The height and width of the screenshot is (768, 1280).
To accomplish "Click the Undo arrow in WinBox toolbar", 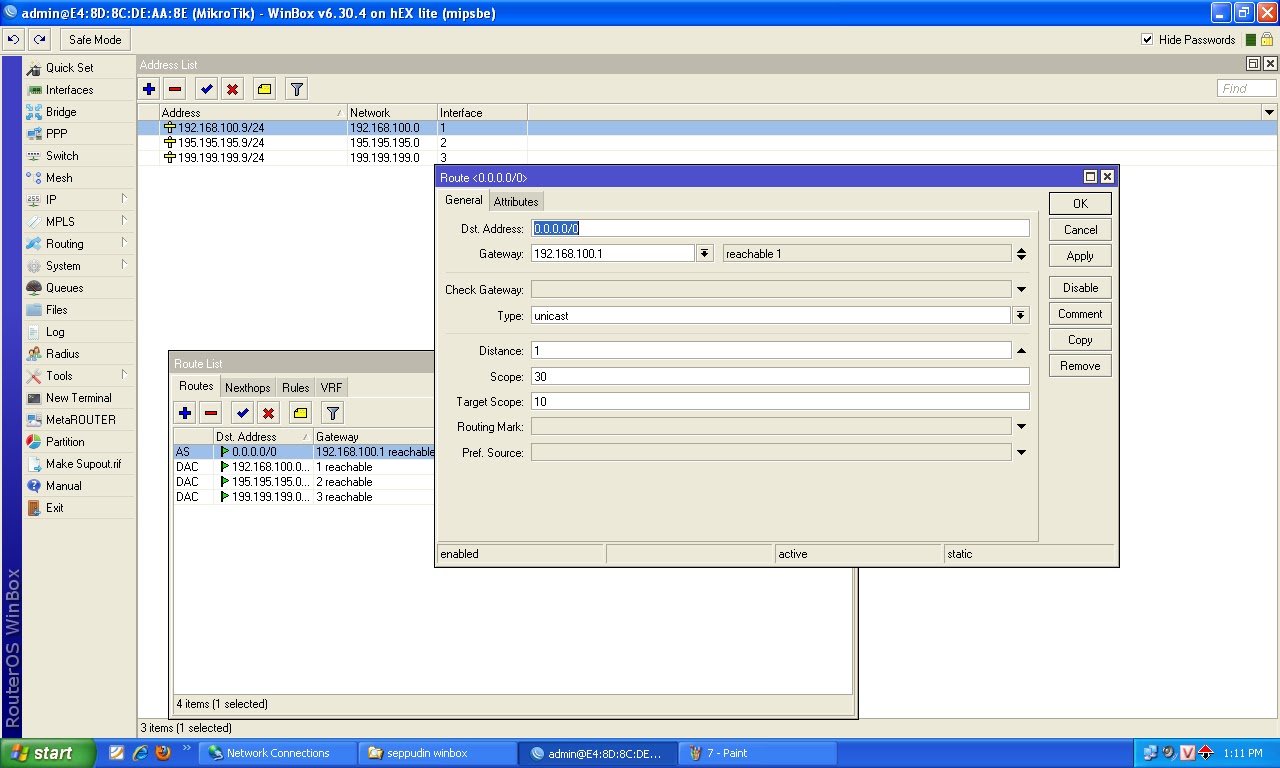I will pyautogui.click(x=14, y=40).
